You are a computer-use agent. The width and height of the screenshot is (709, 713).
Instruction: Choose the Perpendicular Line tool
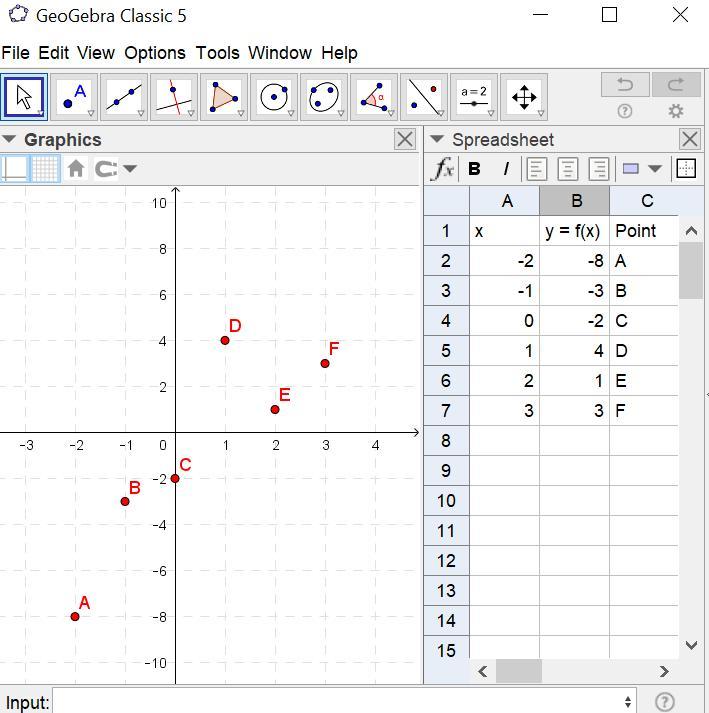click(x=174, y=98)
